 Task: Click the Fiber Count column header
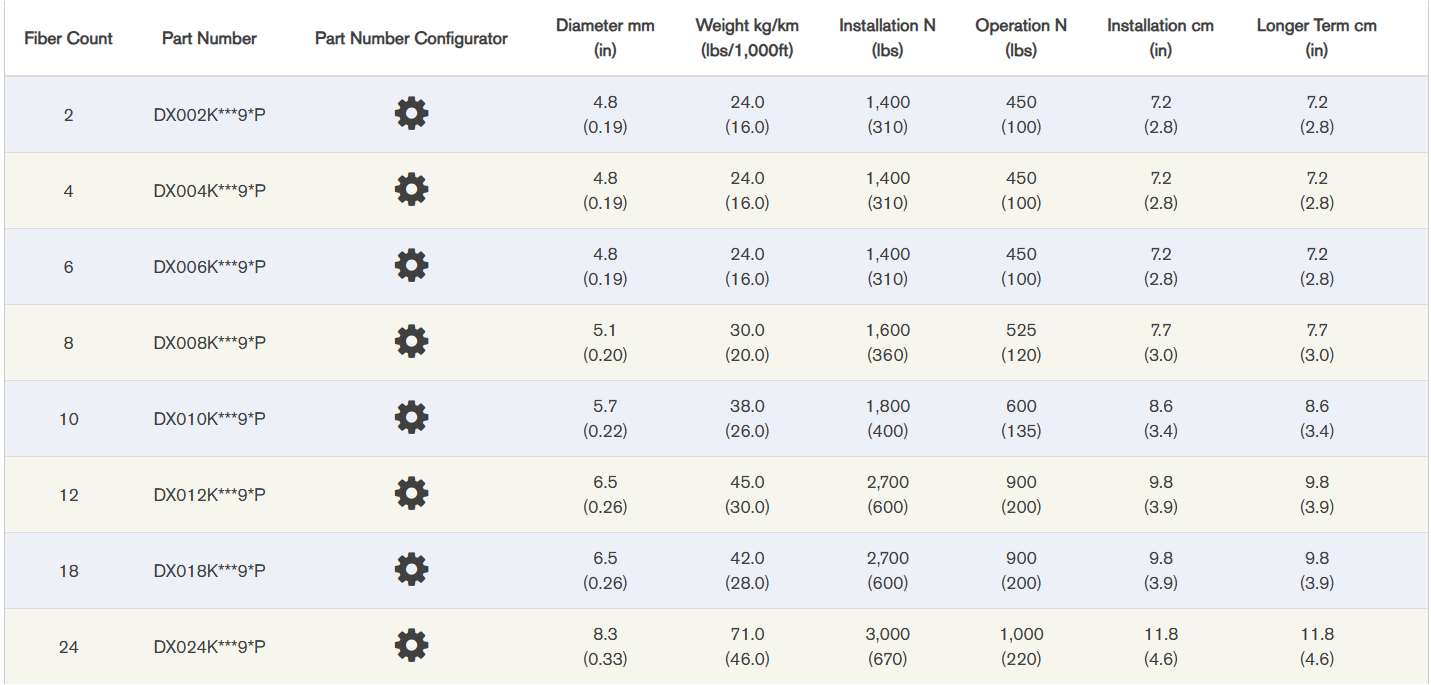[68, 39]
